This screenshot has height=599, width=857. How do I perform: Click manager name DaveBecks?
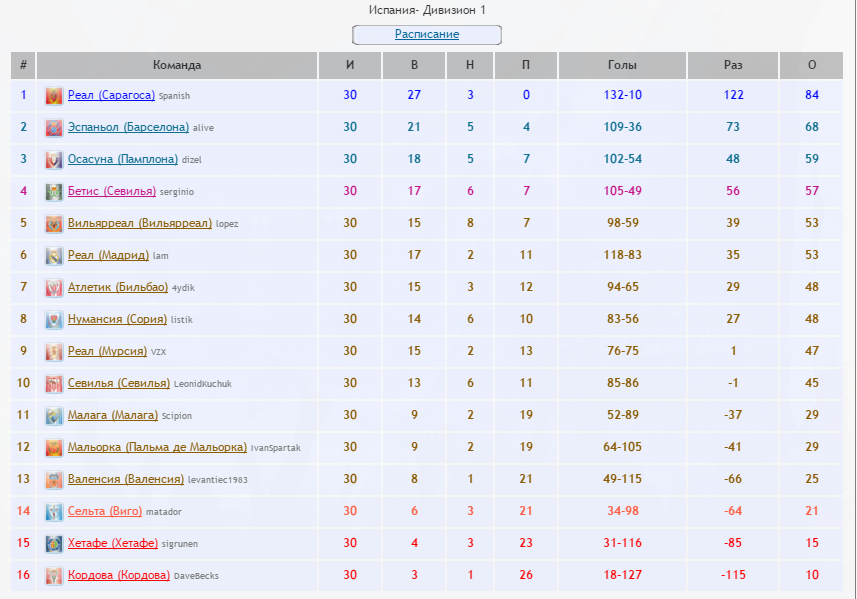pyautogui.click(x=196, y=575)
